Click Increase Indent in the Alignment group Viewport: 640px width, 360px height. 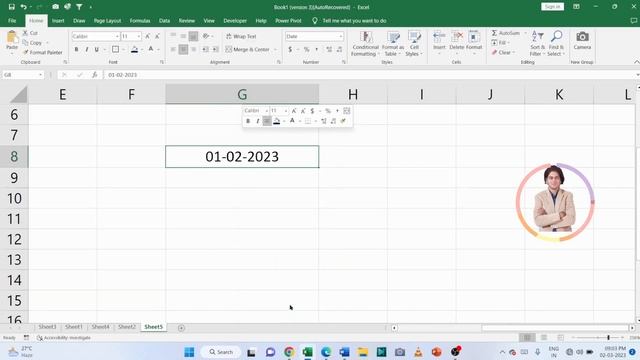(216, 49)
